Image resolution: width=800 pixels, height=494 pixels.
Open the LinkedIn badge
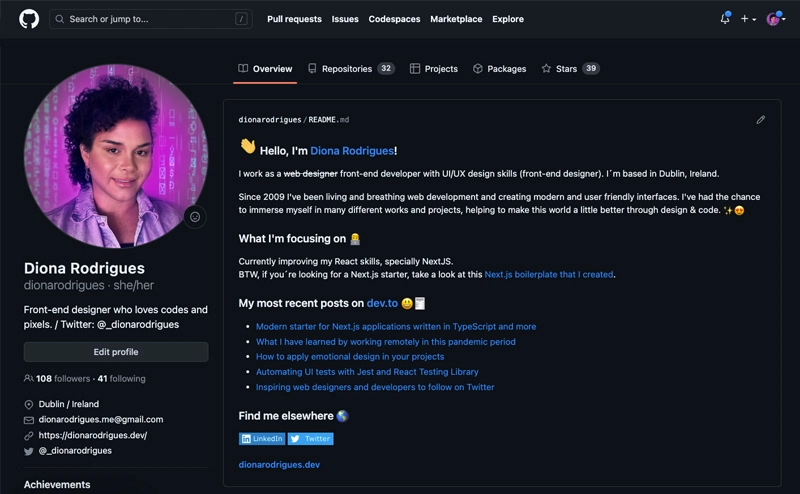click(x=262, y=438)
